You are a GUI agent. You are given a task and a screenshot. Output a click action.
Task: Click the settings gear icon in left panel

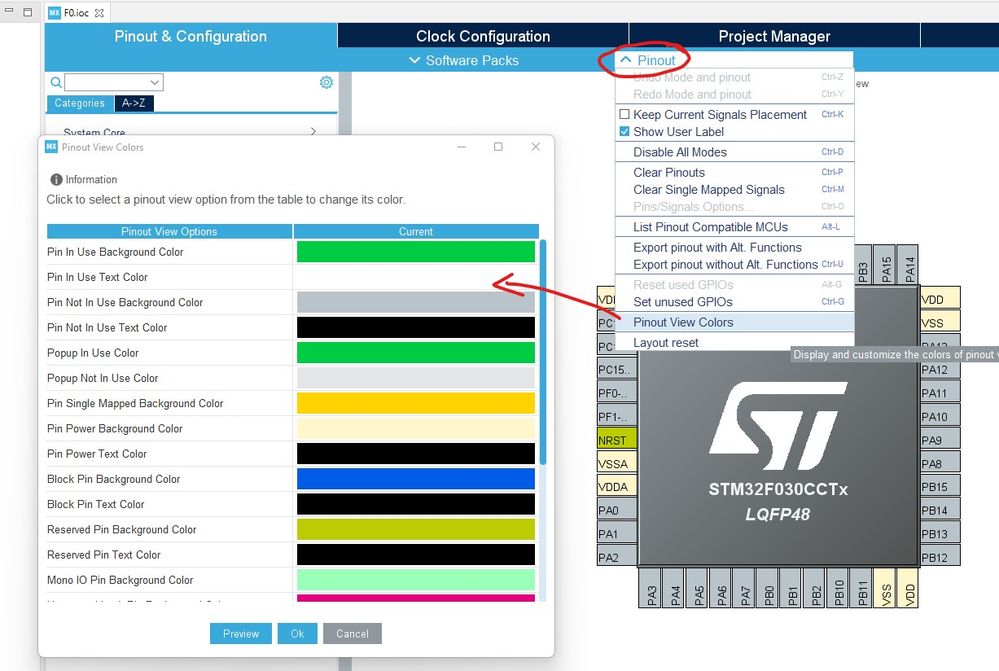click(326, 82)
